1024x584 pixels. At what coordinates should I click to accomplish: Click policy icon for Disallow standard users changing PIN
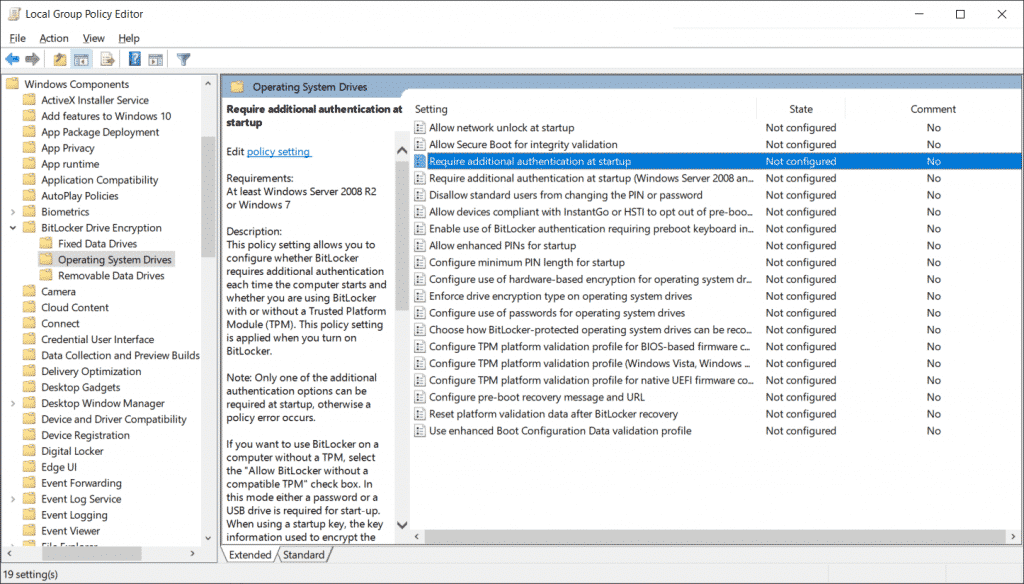[420, 195]
